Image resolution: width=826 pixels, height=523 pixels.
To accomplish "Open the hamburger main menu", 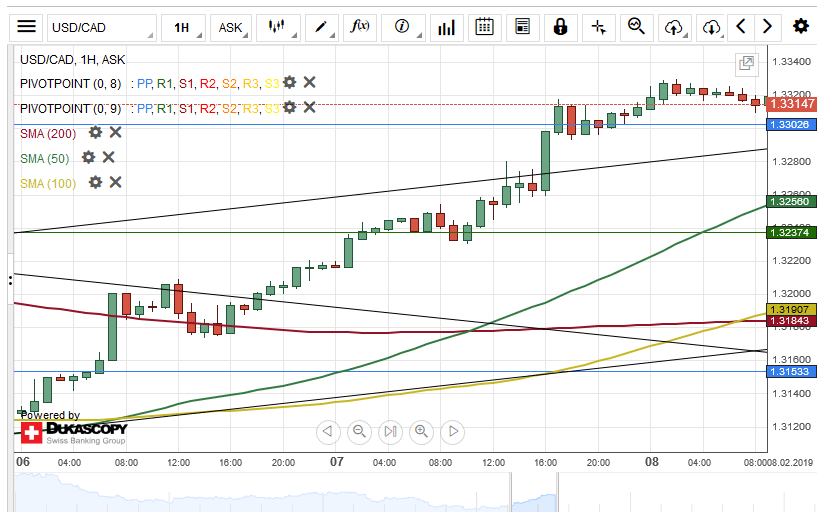I will [27, 27].
